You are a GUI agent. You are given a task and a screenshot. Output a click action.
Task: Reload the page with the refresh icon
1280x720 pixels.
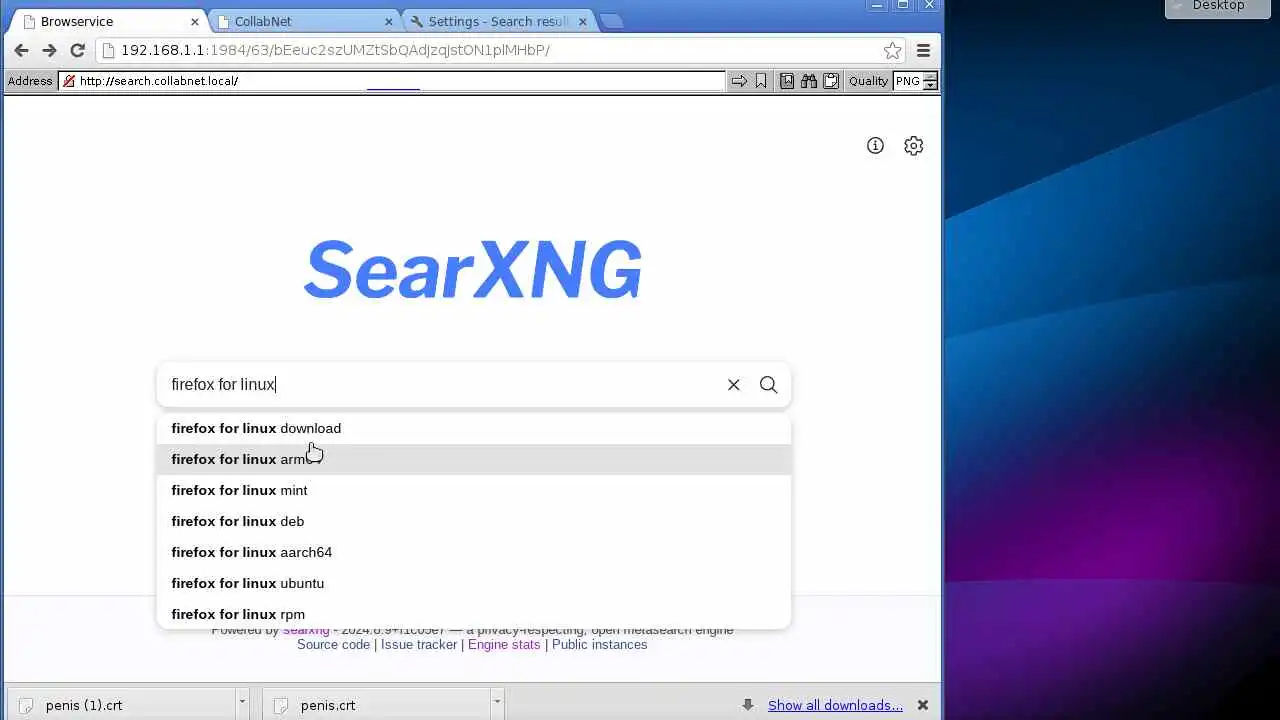coord(77,50)
